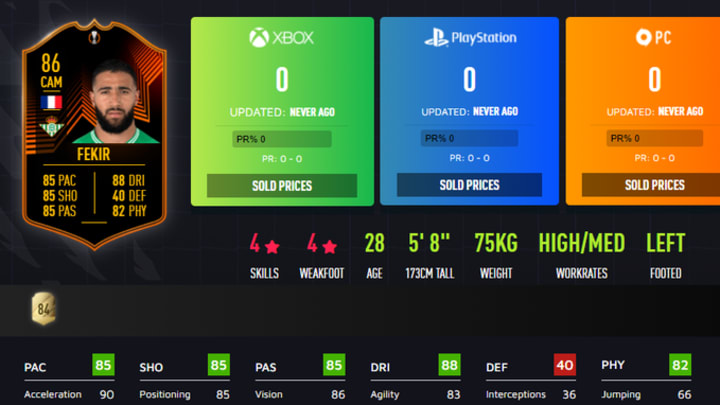The width and height of the screenshot is (720, 405).
Task: Open PlayStation SOLD PRICES
Action: (x=469, y=185)
